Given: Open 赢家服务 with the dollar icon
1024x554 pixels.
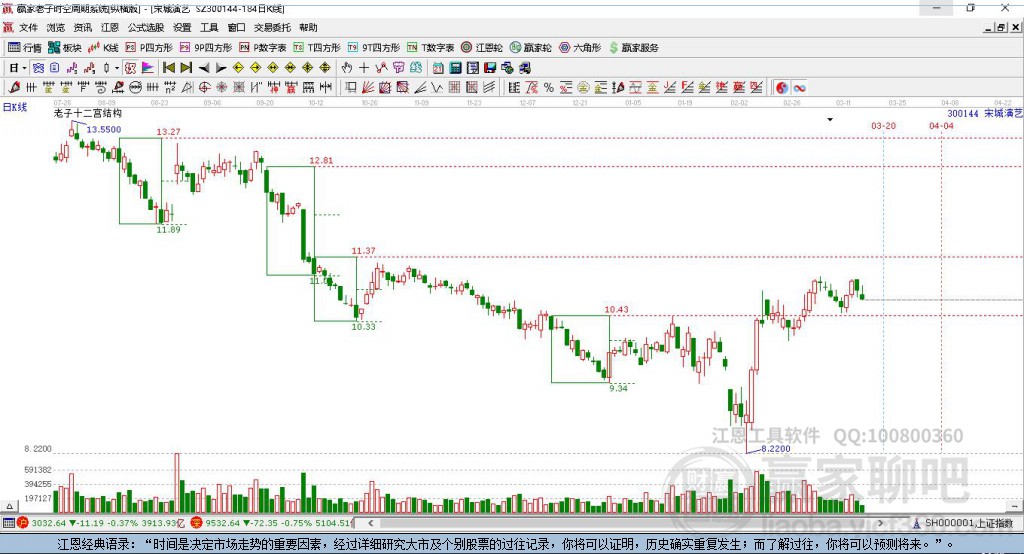Looking at the screenshot, I should [x=633, y=48].
